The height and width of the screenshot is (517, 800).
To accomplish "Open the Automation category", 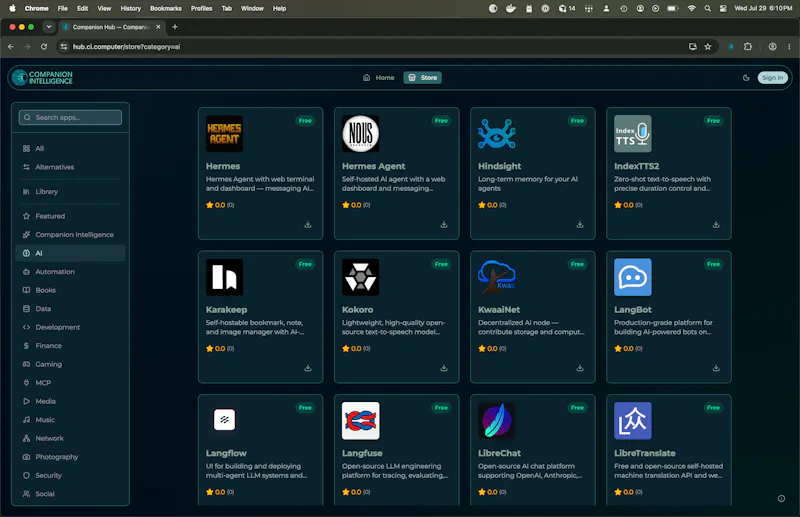I will pos(70,272).
